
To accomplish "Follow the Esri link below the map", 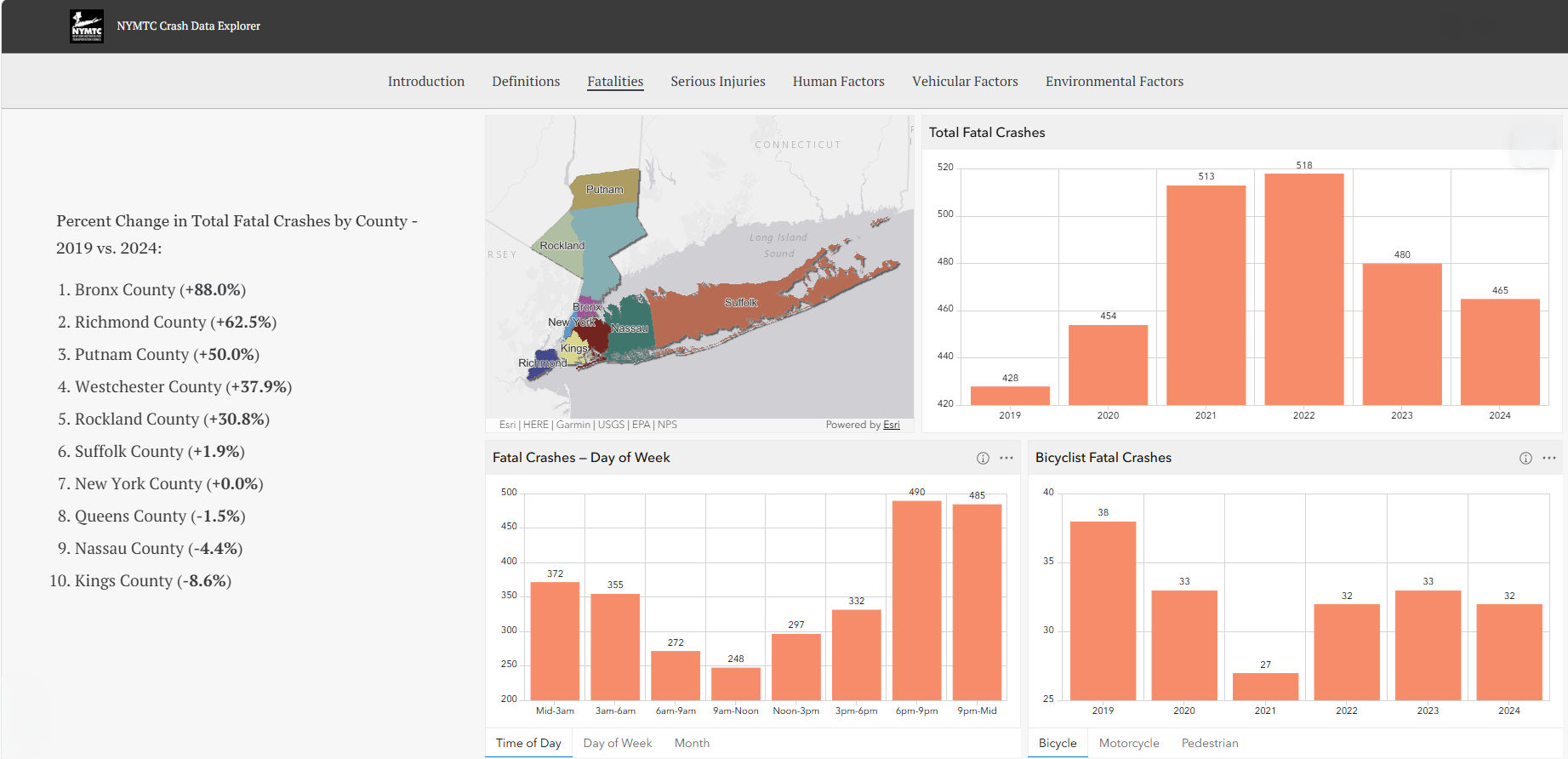I will point(891,425).
